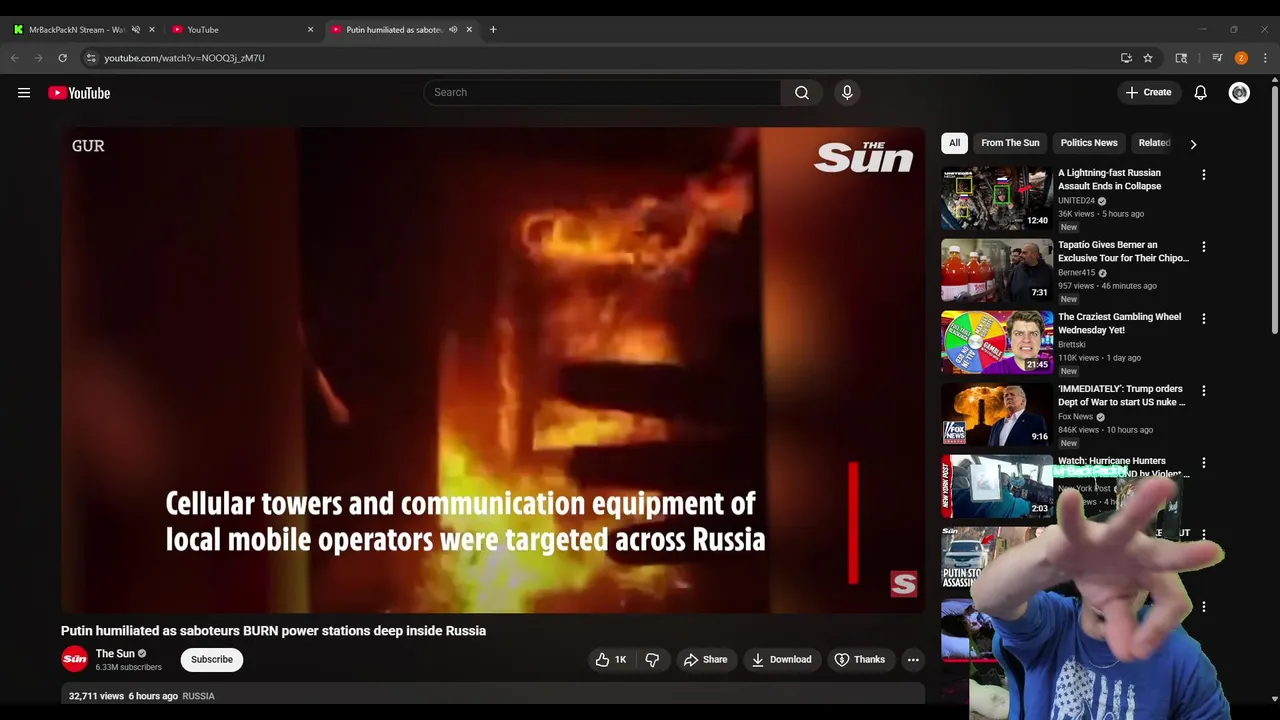This screenshot has width=1280, height=720.
Task: Click the video player to pause
Action: (493, 370)
